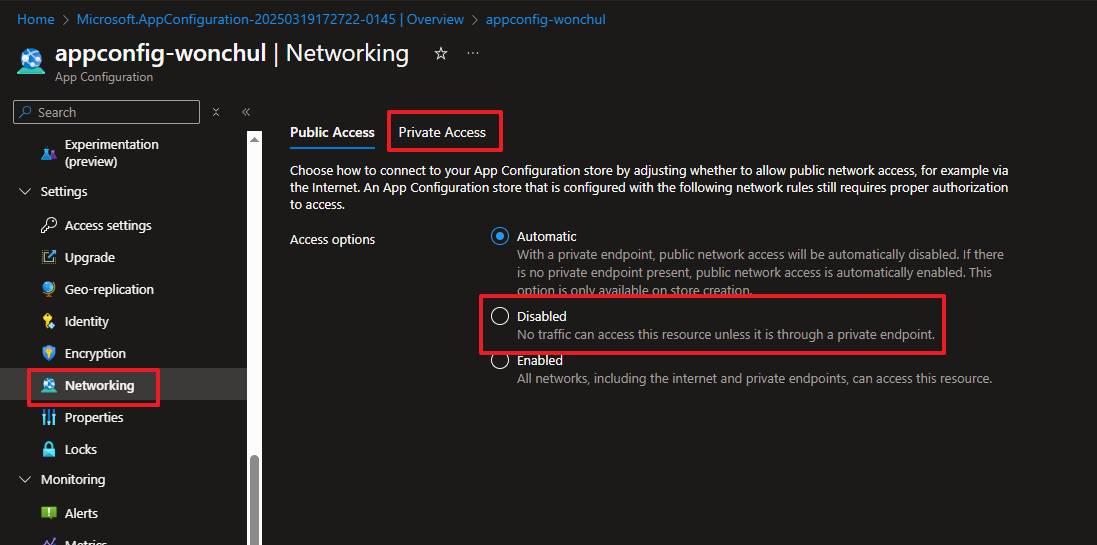
Task: Click the Networking icon in sidebar
Action: [x=48, y=385]
